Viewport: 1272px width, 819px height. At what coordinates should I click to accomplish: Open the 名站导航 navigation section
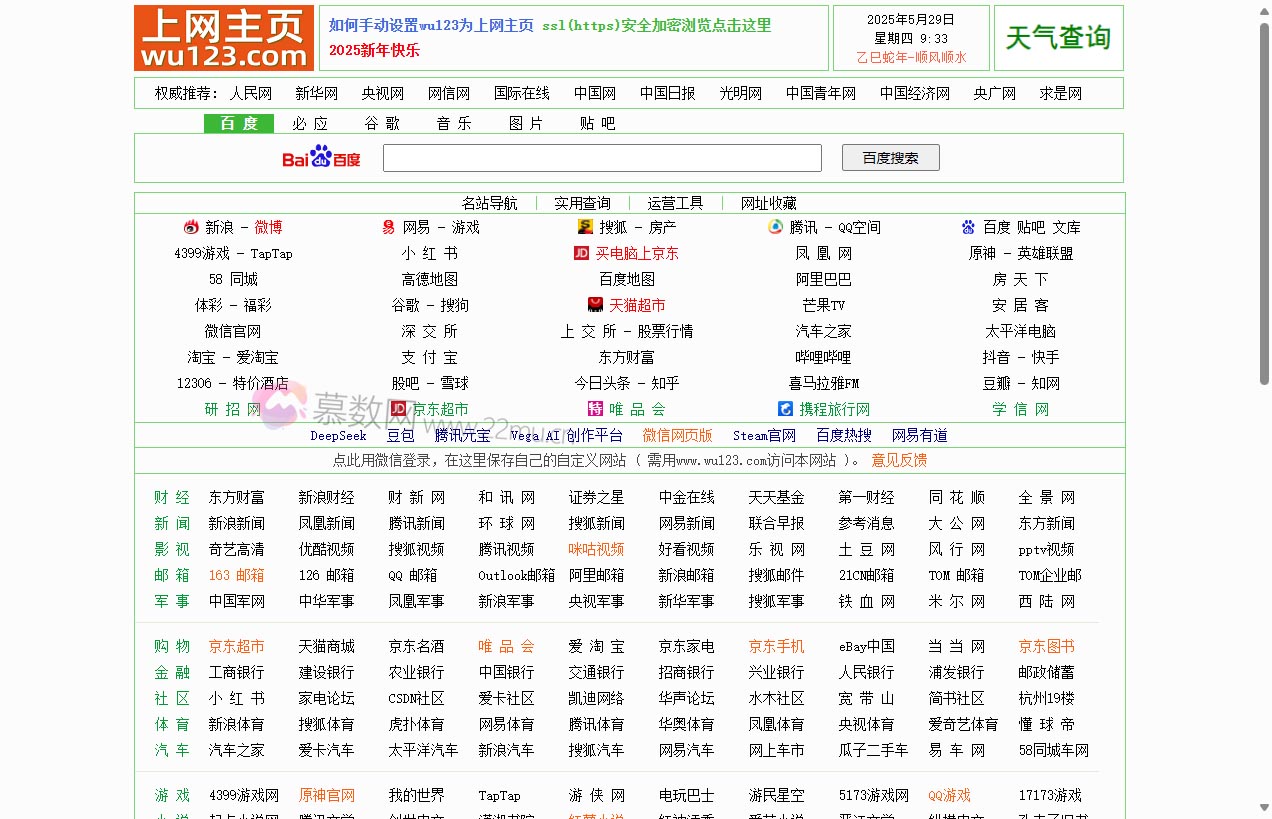point(488,202)
